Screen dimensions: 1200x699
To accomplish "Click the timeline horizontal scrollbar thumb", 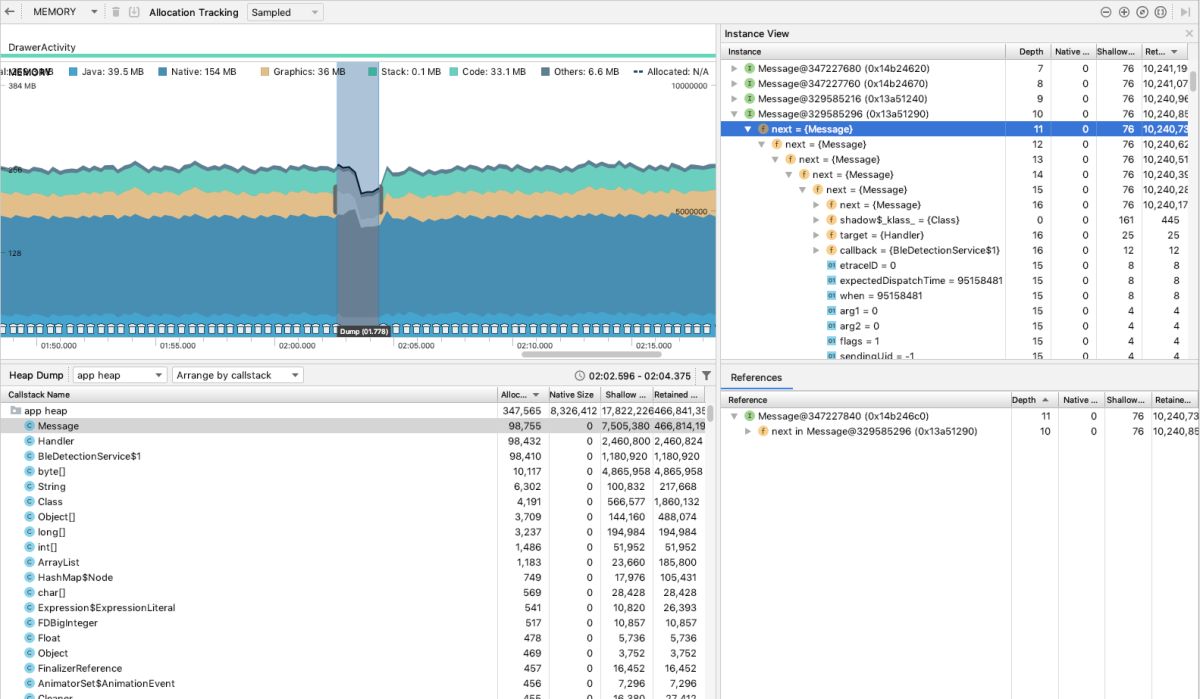I will tap(591, 354).
